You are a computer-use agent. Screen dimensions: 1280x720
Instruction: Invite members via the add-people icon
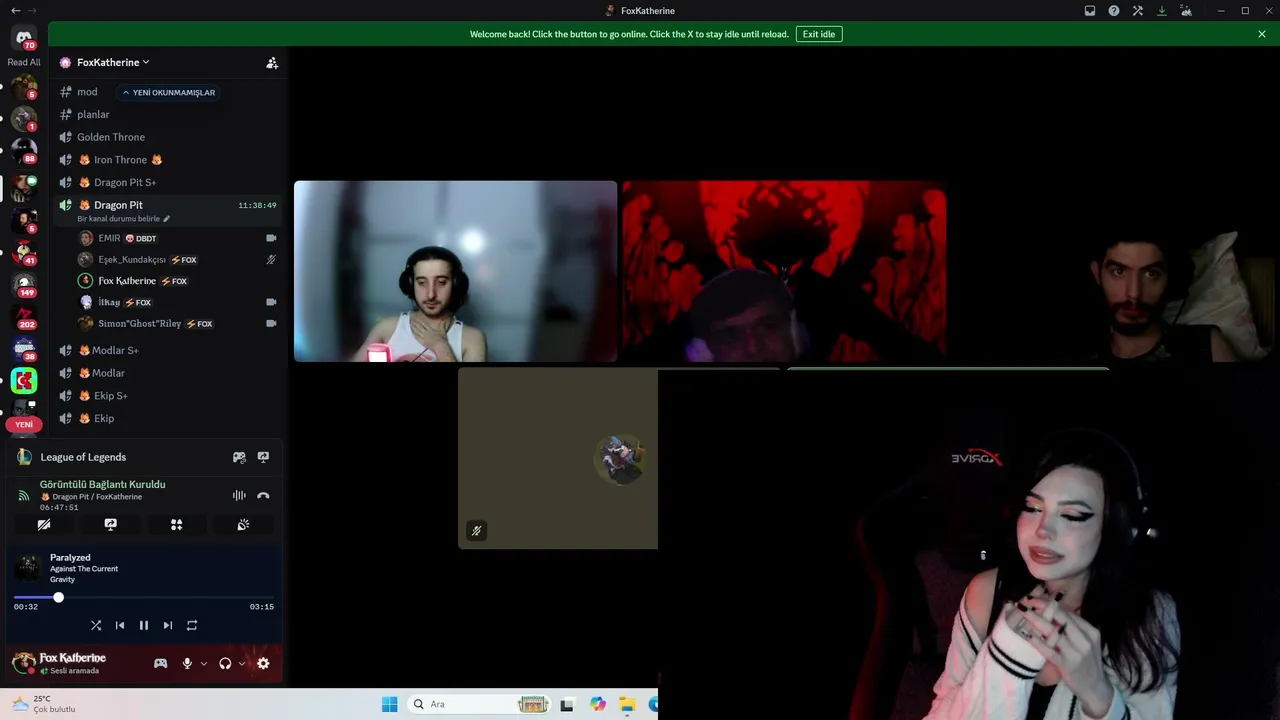[272, 62]
